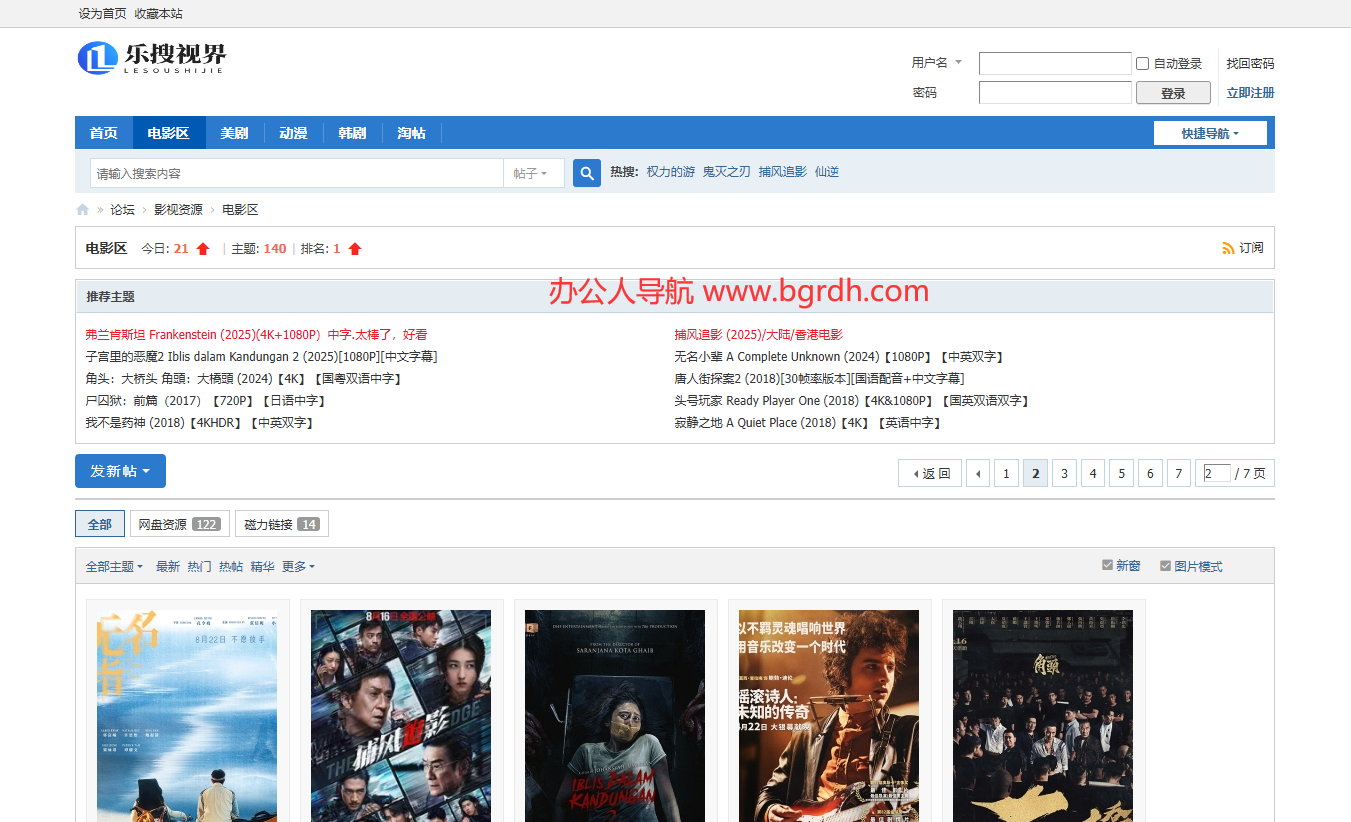Viewport: 1351px width, 822px height.
Task: Switch to the 美剧 navigation tab
Action: [x=235, y=133]
